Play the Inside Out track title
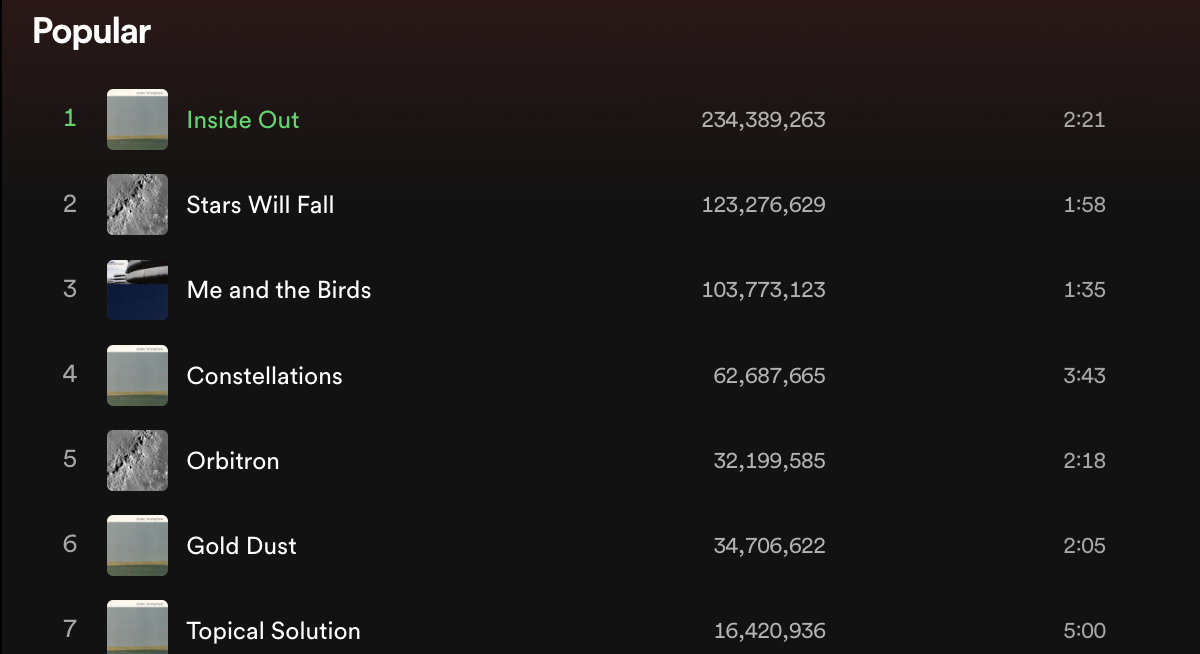Image resolution: width=1200 pixels, height=654 pixels. 243,120
